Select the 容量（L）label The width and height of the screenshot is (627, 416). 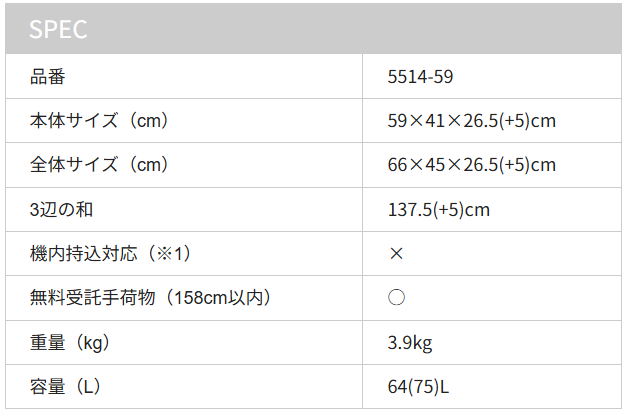[66, 387]
